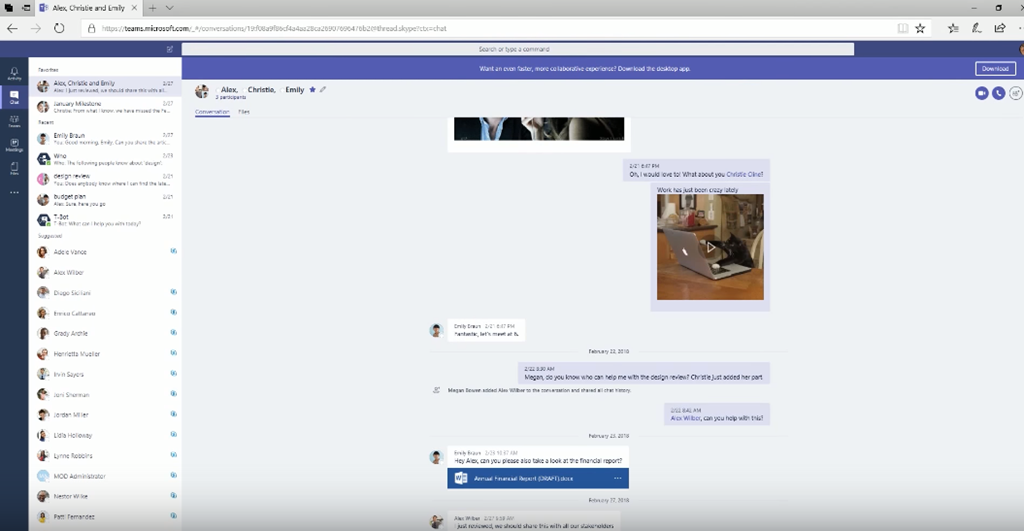The height and width of the screenshot is (531, 1024).
Task: Start an audio call with the group
Action: point(998,93)
